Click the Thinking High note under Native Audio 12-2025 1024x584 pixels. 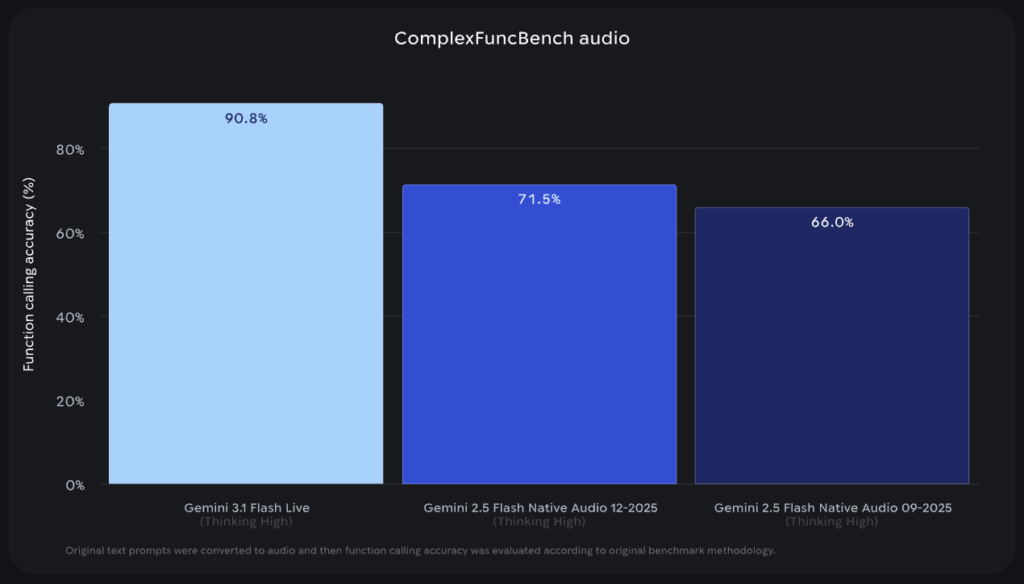[x=539, y=522]
